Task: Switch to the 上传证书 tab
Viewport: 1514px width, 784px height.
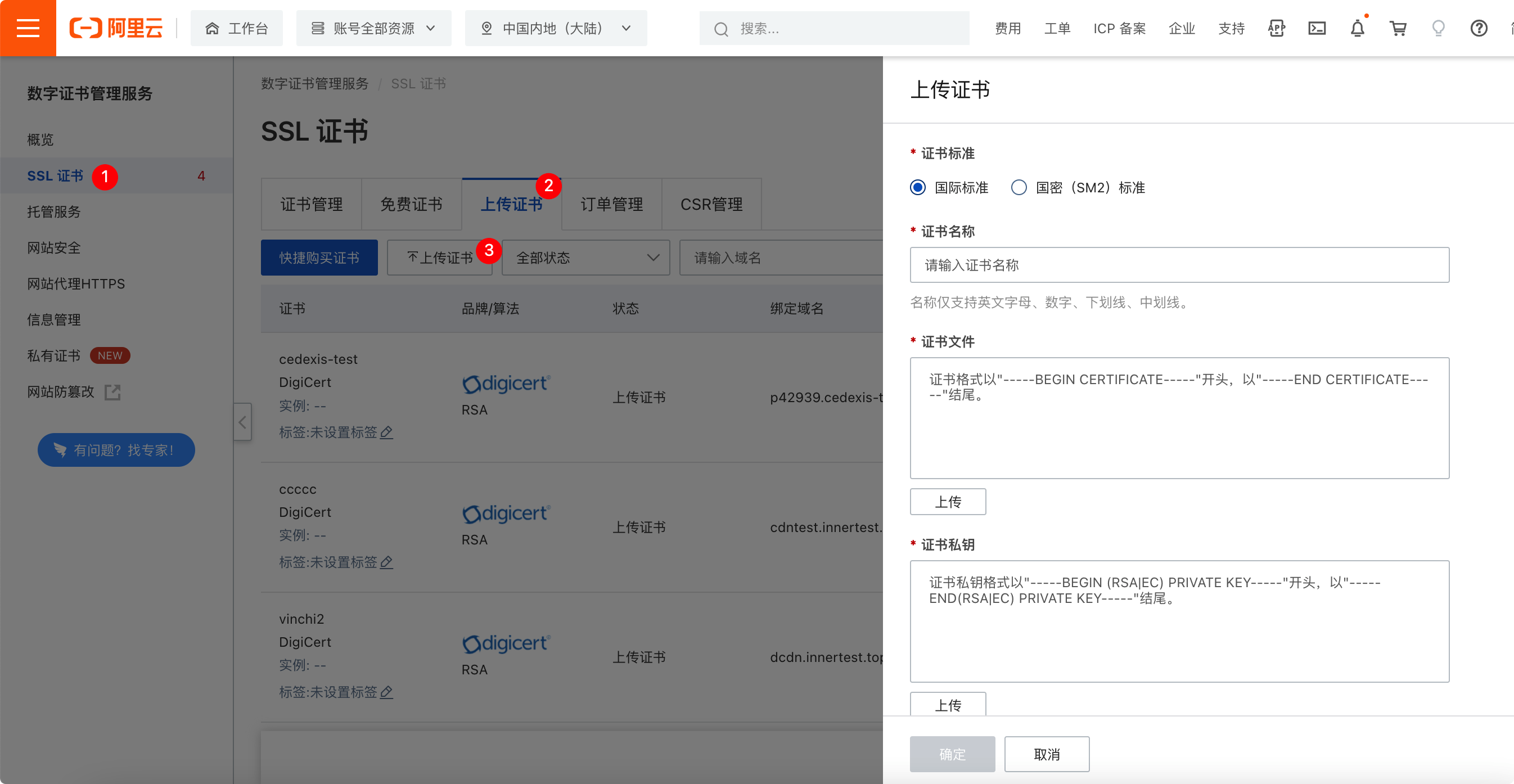Action: (x=511, y=204)
